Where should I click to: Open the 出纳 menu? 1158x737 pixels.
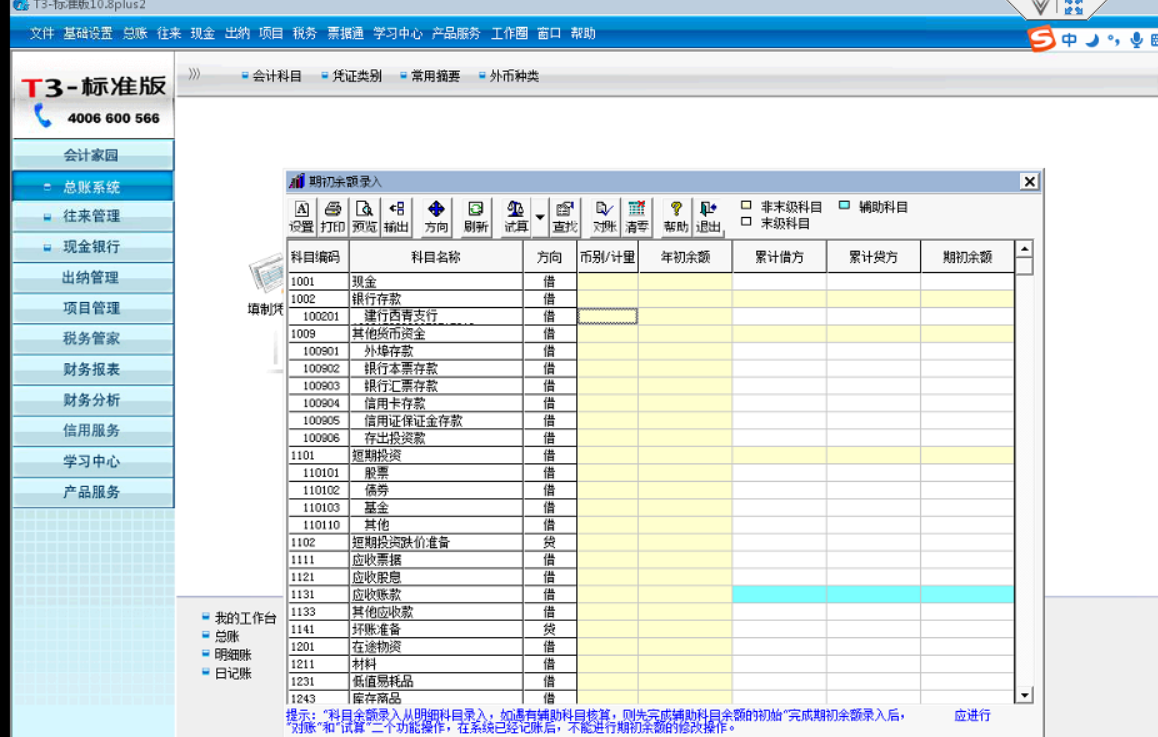click(x=237, y=33)
